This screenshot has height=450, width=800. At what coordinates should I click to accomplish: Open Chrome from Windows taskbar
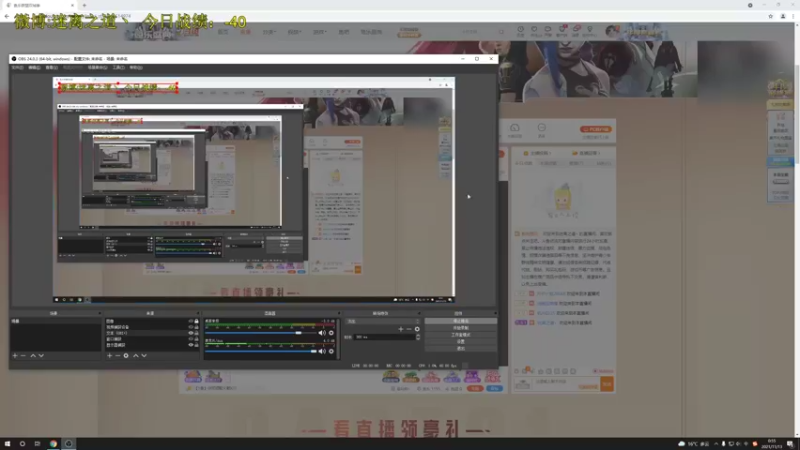click(x=53, y=443)
